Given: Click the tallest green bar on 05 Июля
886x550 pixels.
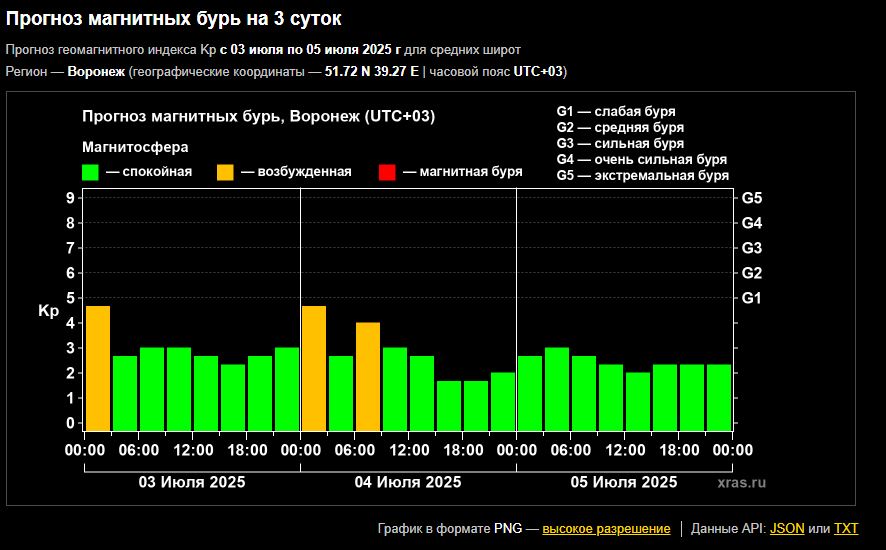Looking at the screenshot, I should [557, 389].
